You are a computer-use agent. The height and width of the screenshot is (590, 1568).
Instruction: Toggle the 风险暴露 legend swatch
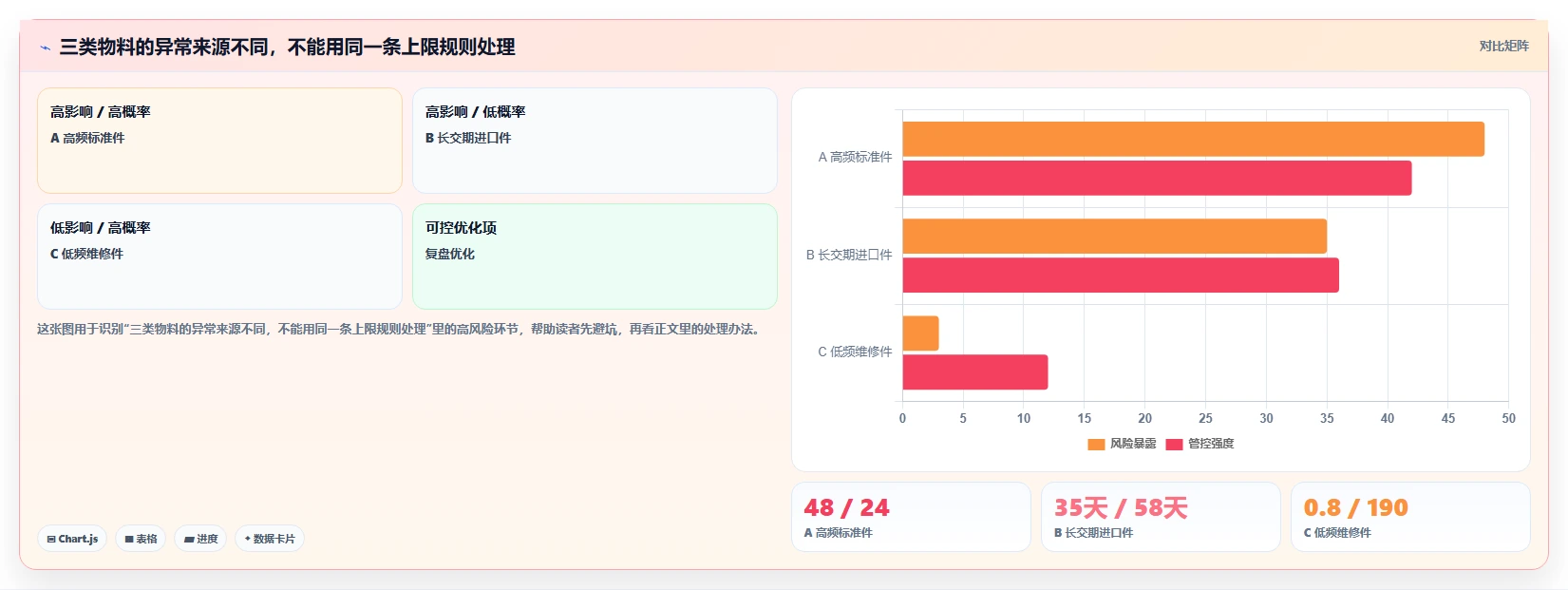tap(1096, 444)
